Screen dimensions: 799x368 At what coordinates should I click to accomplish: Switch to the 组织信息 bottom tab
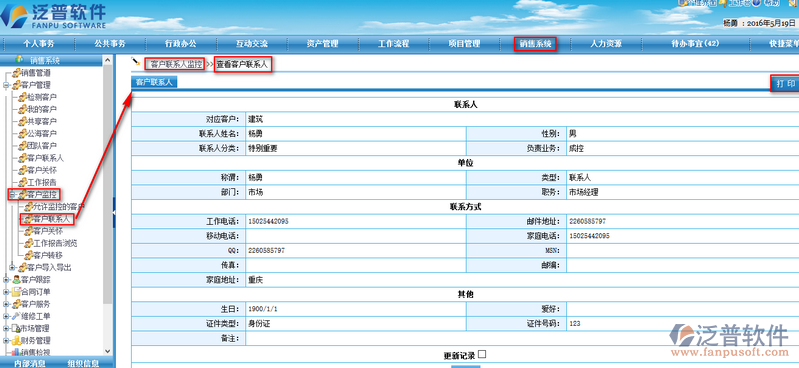pos(83,363)
